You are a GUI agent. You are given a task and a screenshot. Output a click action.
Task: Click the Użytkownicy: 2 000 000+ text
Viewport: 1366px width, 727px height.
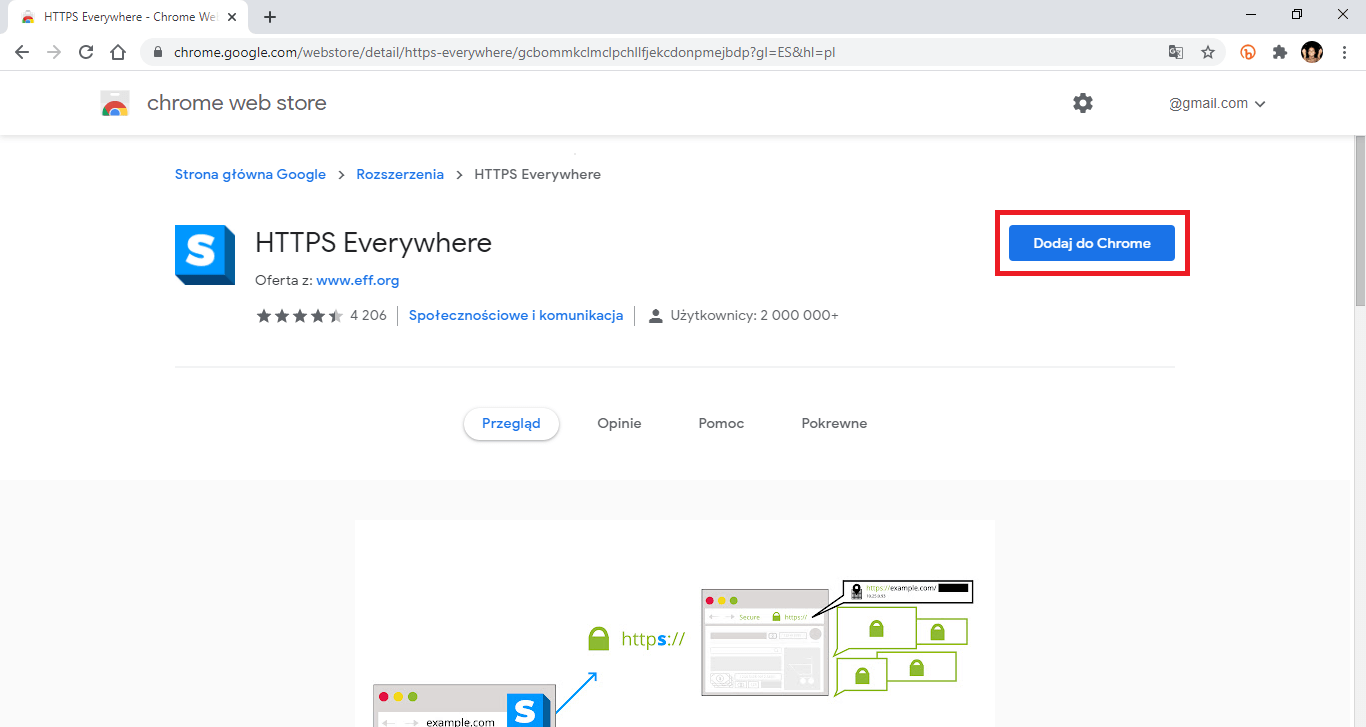pyautogui.click(x=756, y=315)
